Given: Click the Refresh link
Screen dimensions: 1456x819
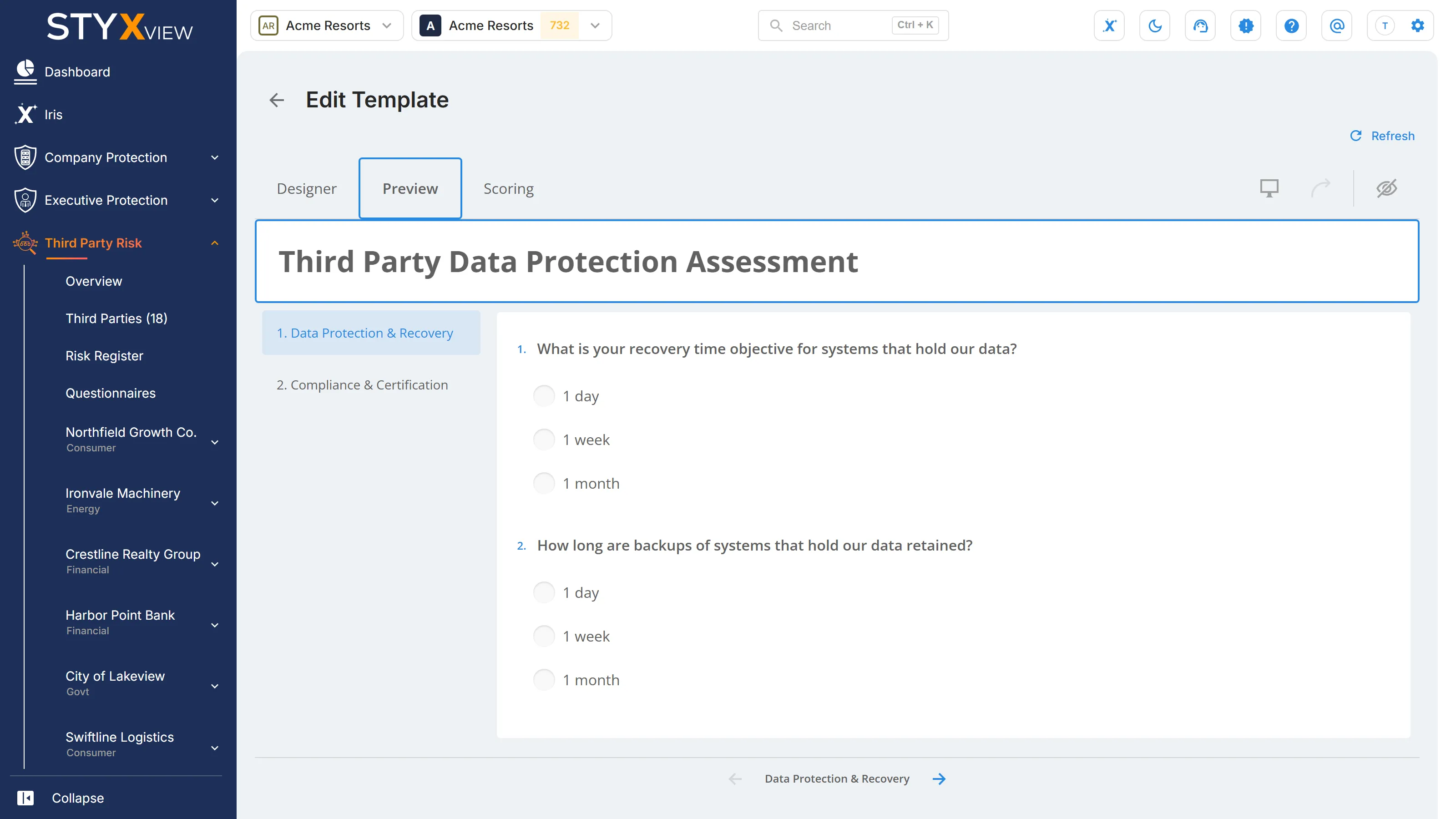Looking at the screenshot, I should 1393,136.
